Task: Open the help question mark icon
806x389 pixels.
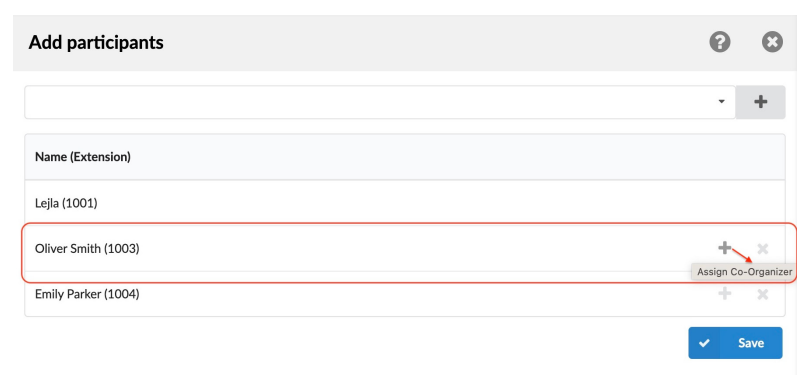Action: click(x=720, y=42)
